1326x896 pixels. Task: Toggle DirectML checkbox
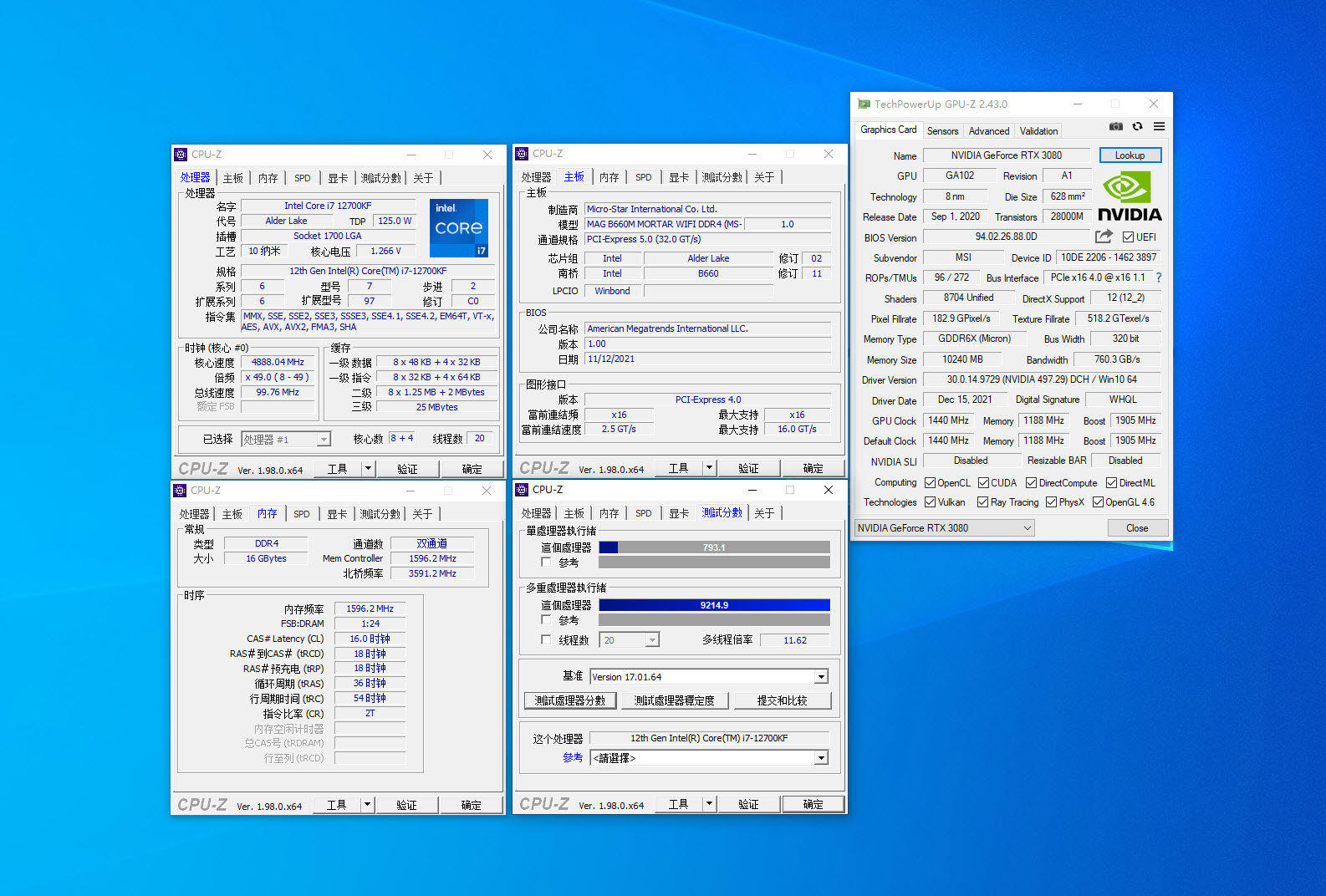coord(1111,483)
